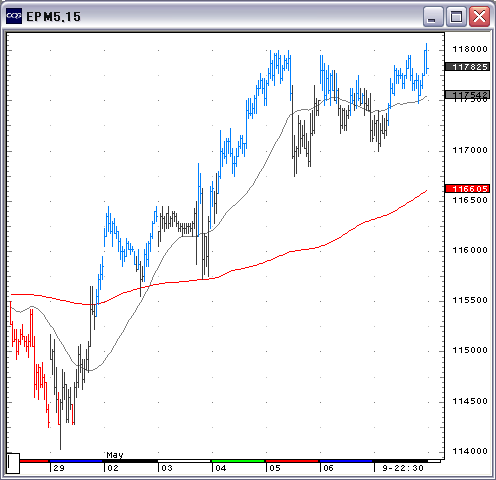Click the small box at time axis left end
The height and width of the screenshot is (480, 496).
click(13, 463)
